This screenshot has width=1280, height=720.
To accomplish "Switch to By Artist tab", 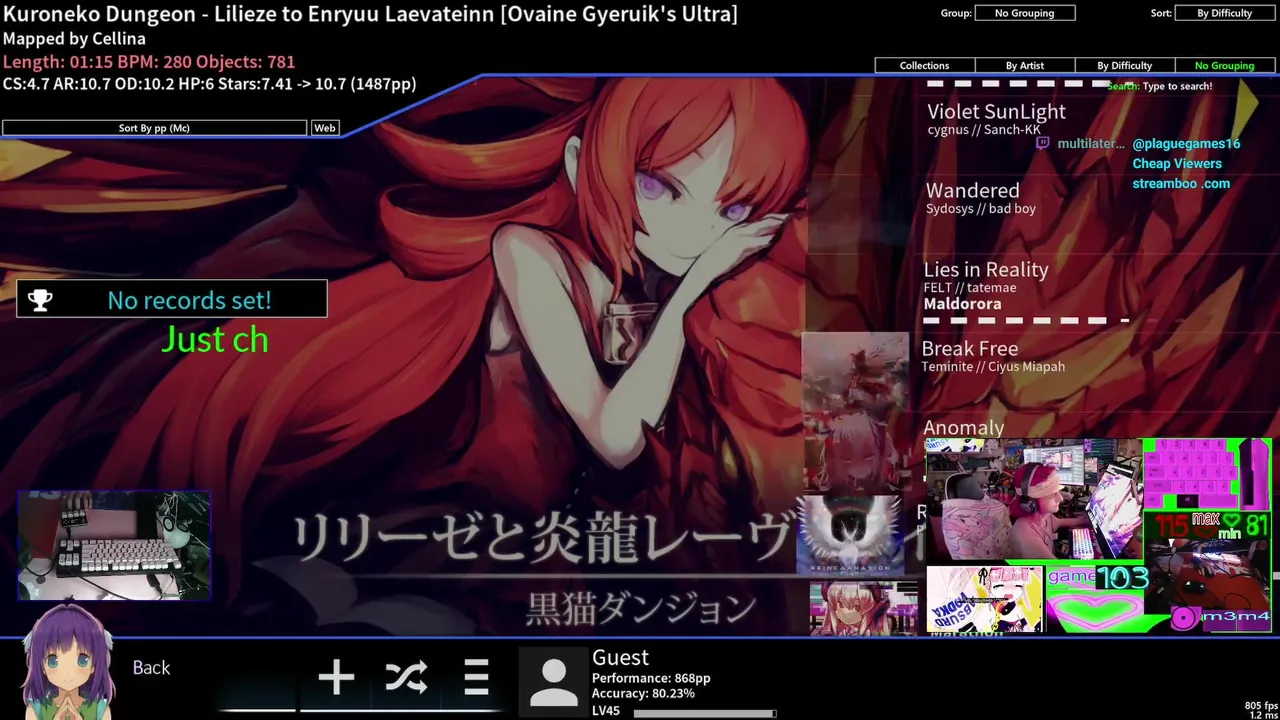I will (1024, 65).
